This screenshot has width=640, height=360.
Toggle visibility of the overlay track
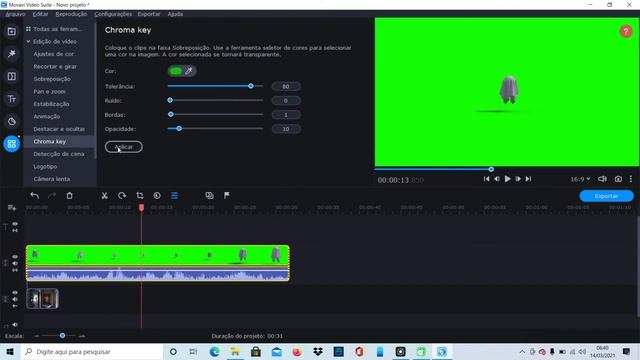[x=15, y=257]
